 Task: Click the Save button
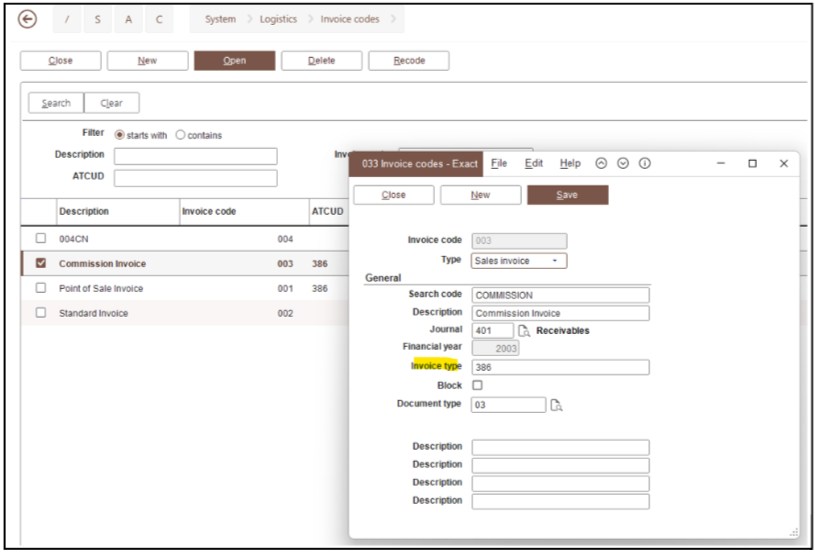(x=567, y=195)
